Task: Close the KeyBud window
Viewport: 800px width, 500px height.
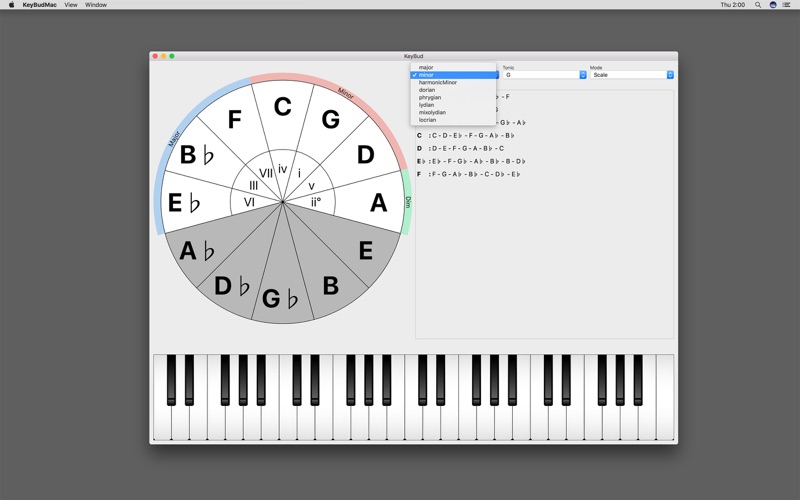Action: click(x=155, y=56)
